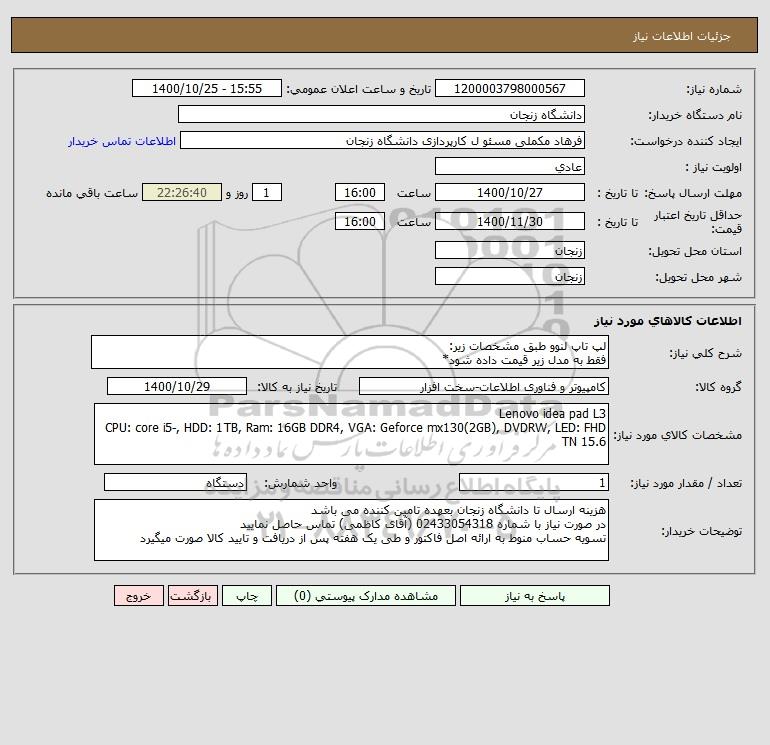Click priority field 'عادي'
This screenshot has width=770, height=745.
510,166
